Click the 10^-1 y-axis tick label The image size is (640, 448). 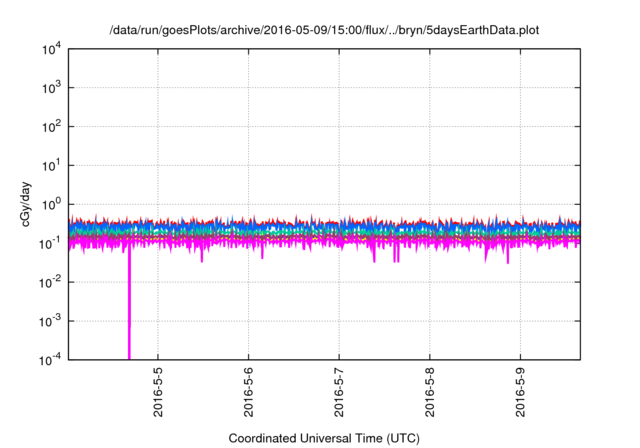click(51, 244)
